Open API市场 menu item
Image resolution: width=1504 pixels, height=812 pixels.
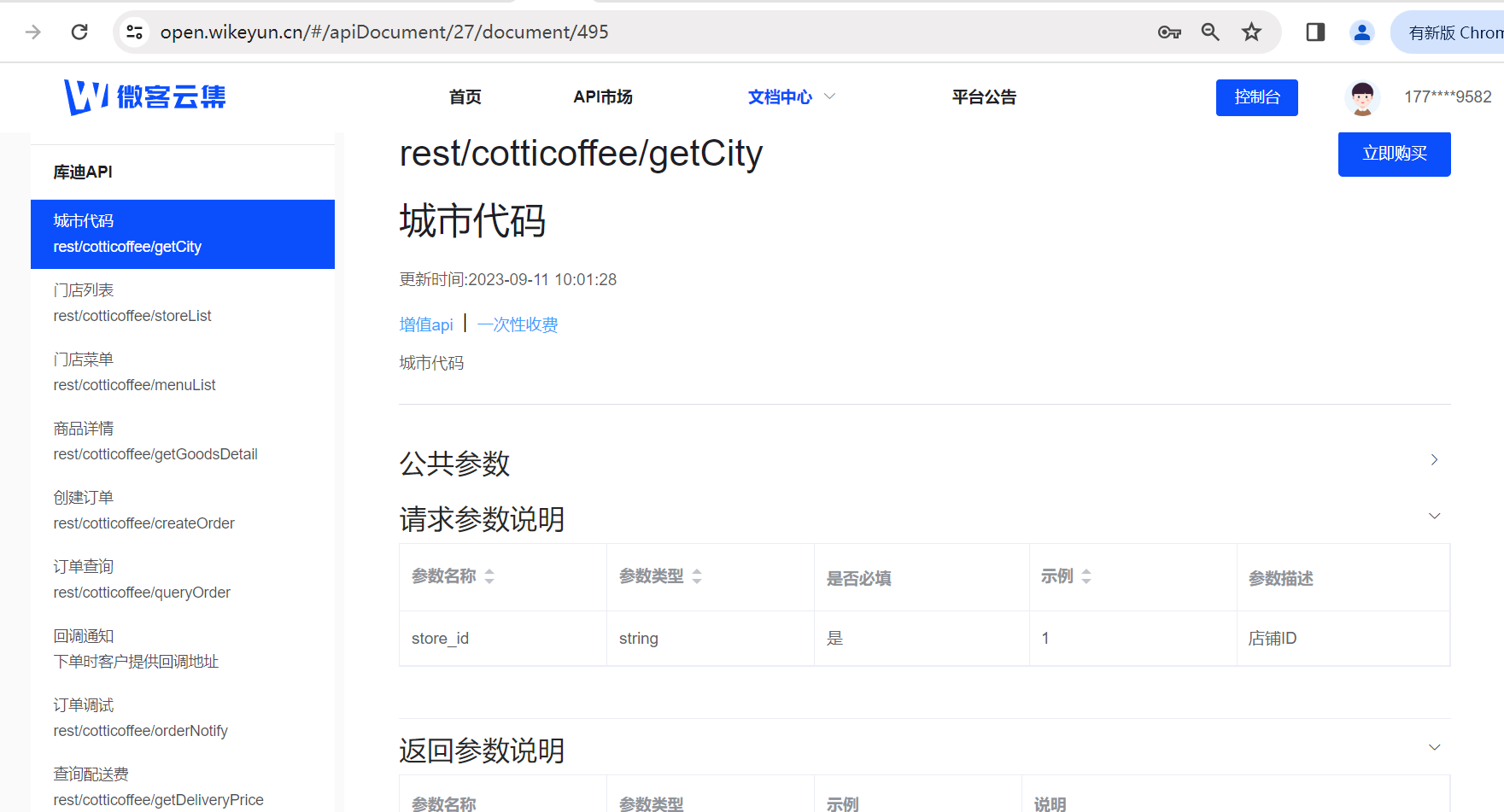(603, 97)
